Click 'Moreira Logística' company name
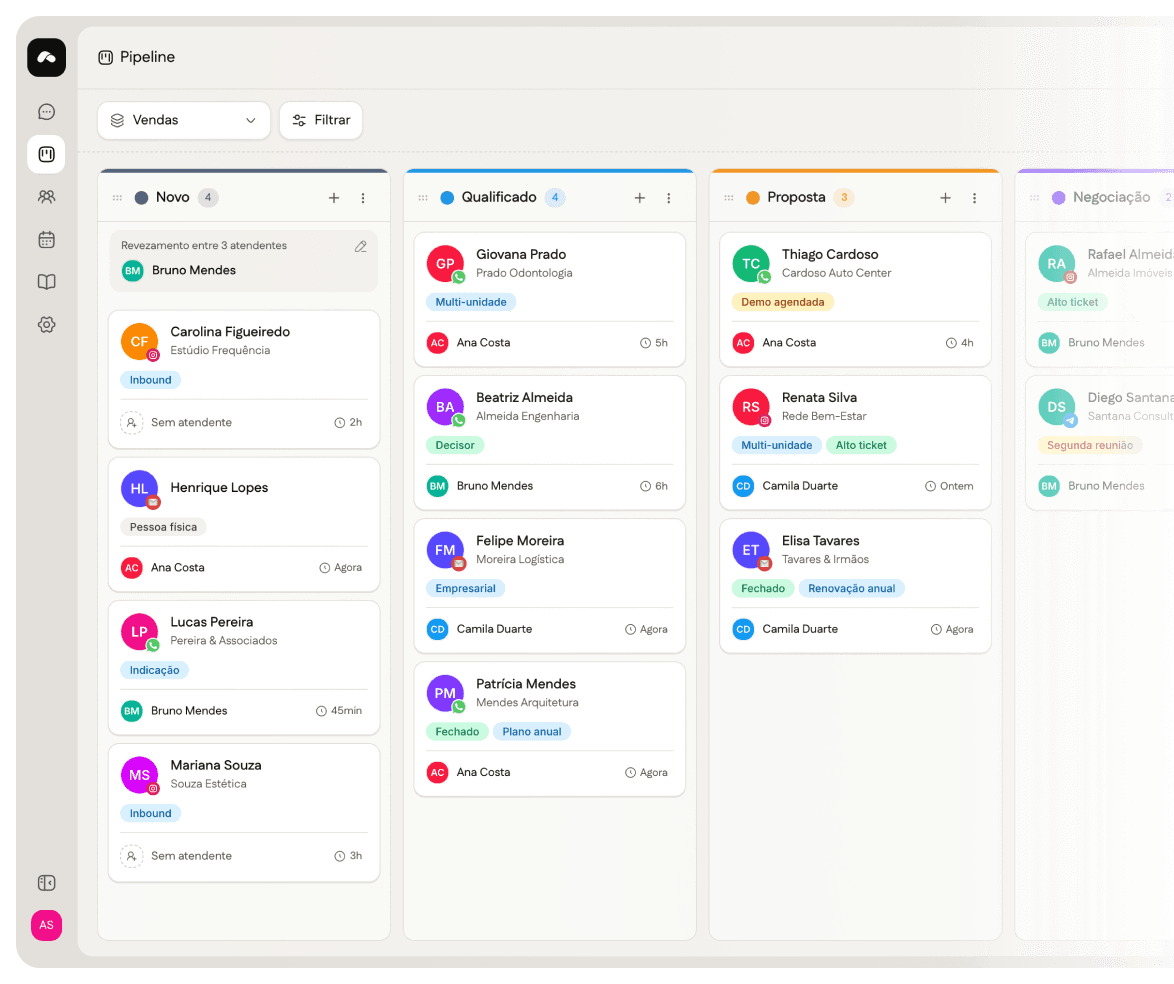The height and width of the screenshot is (984, 1174). click(x=520, y=559)
